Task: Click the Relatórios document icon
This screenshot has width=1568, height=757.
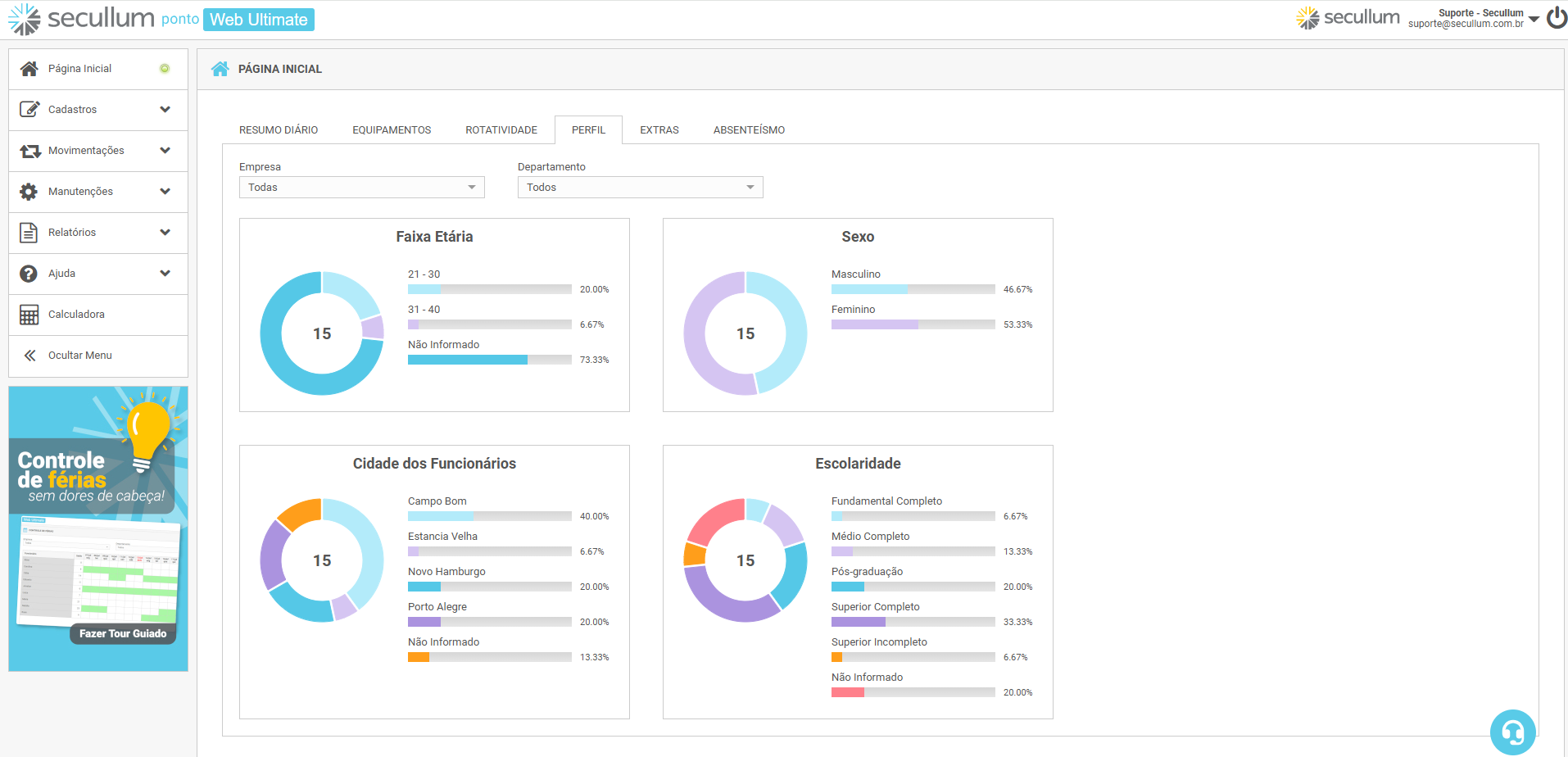Action: (x=29, y=233)
